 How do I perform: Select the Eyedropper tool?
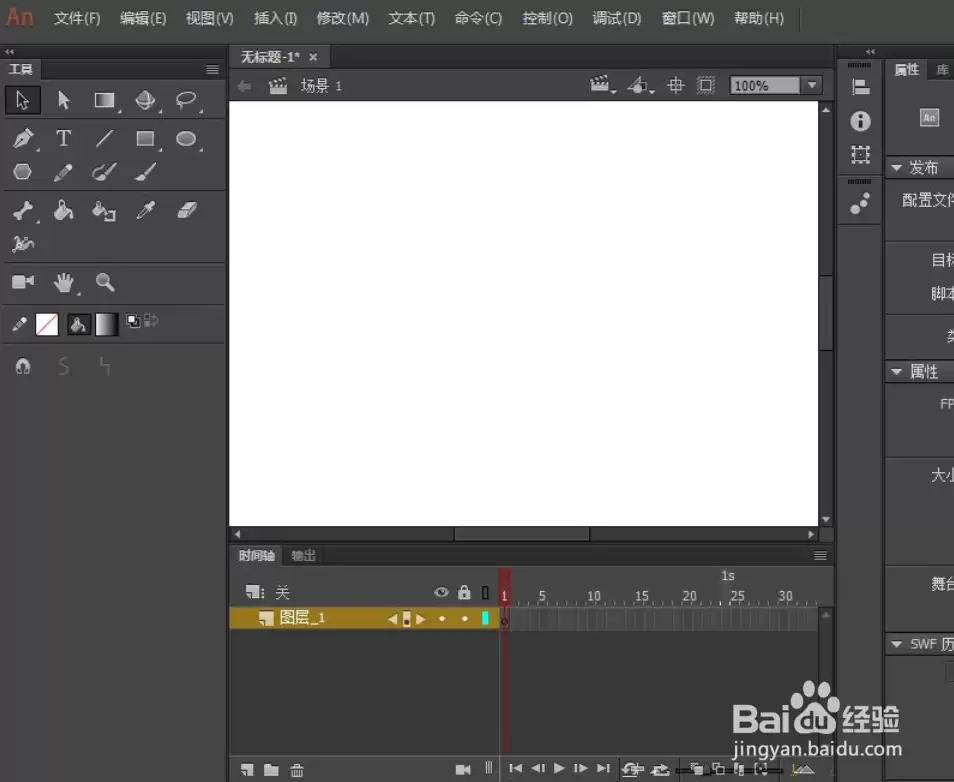click(x=146, y=211)
